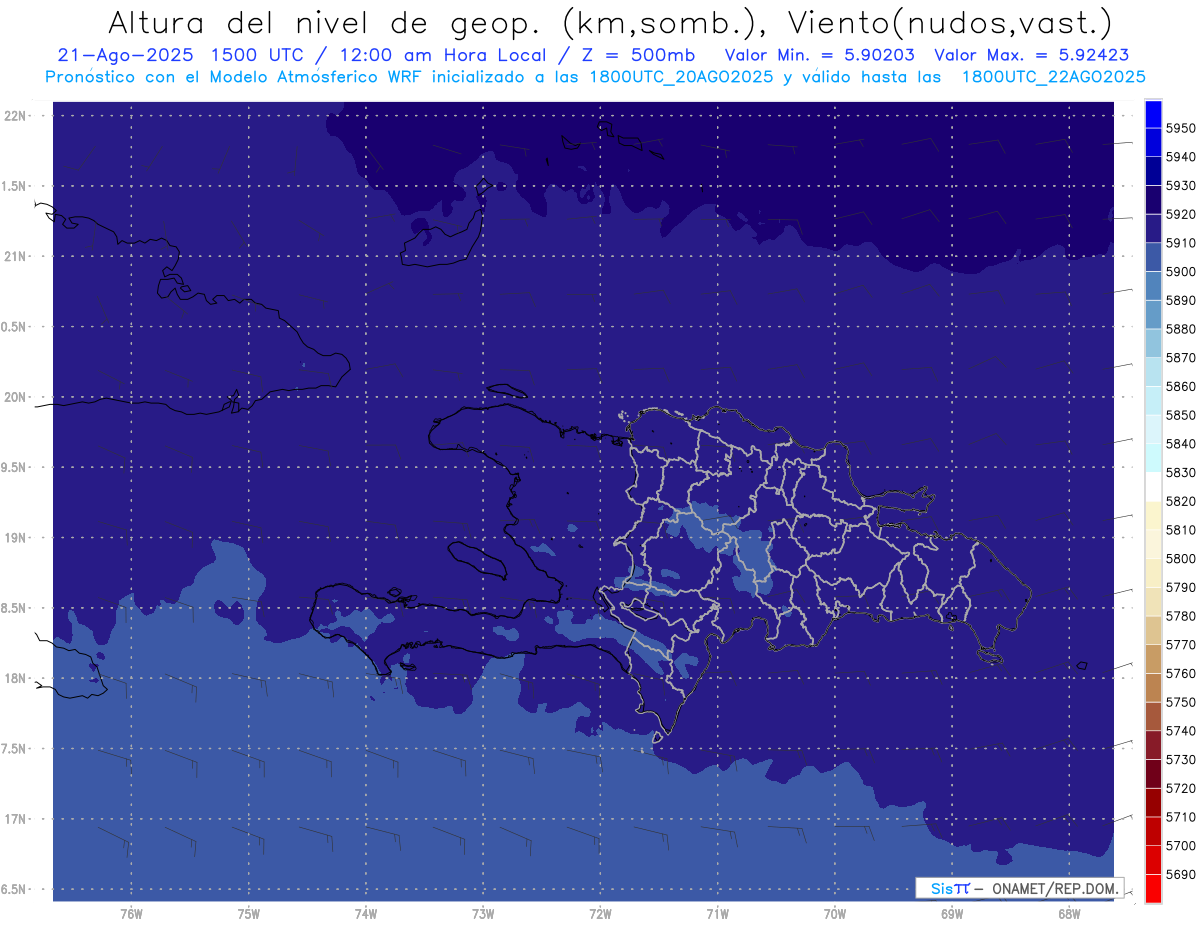The width and height of the screenshot is (1200, 927).
Task: Select the '5820' color scale value
Action: point(1180,501)
